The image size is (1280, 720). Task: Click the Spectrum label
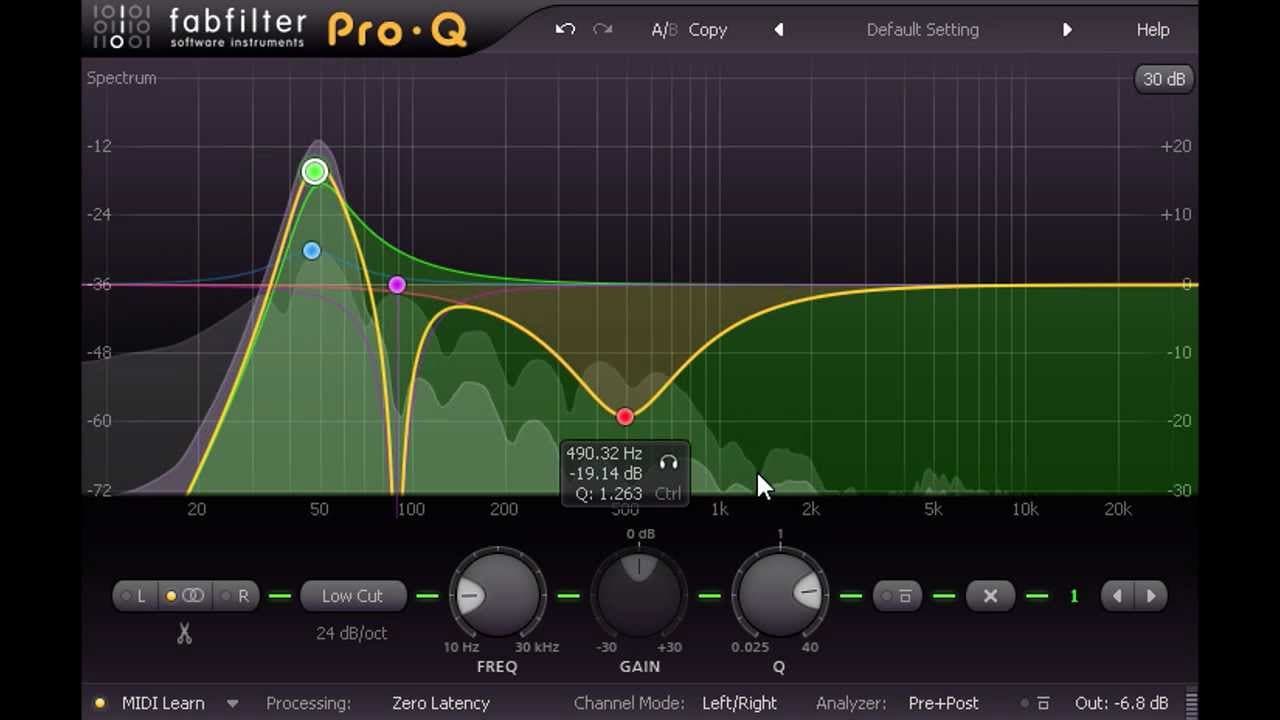click(121, 78)
